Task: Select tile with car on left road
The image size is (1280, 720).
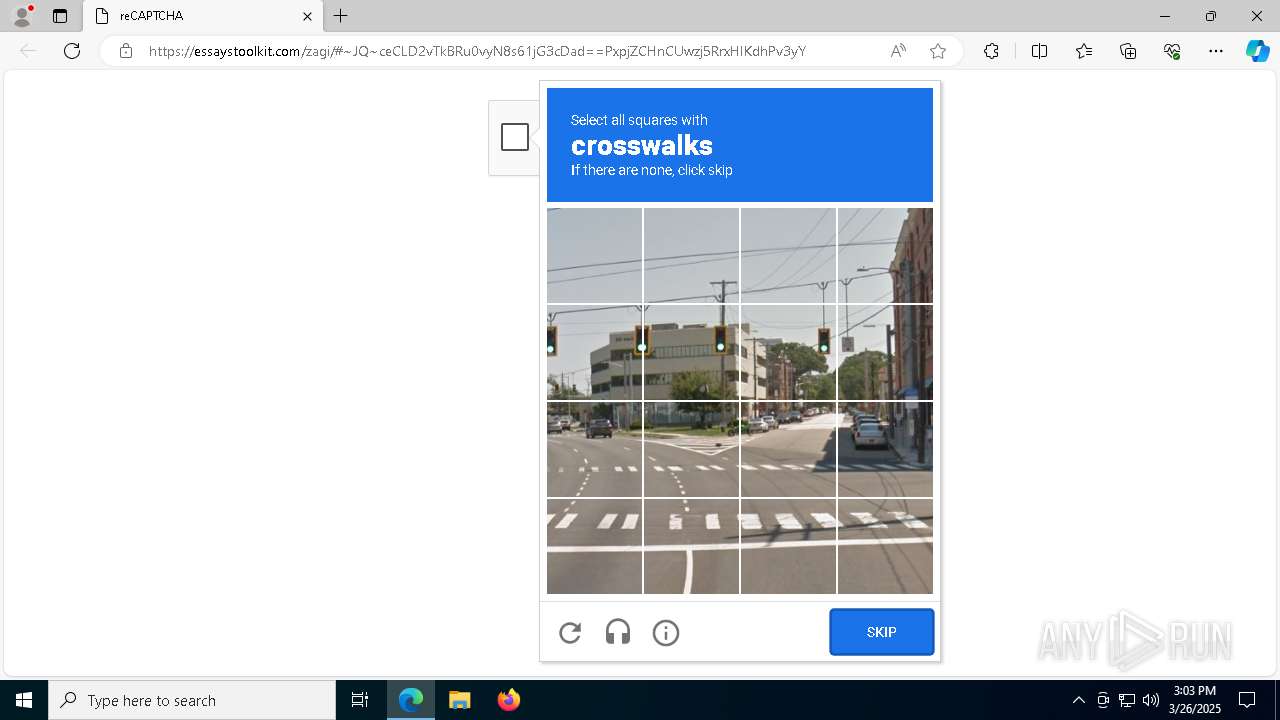Action: pyautogui.click(x=594, y=449)
